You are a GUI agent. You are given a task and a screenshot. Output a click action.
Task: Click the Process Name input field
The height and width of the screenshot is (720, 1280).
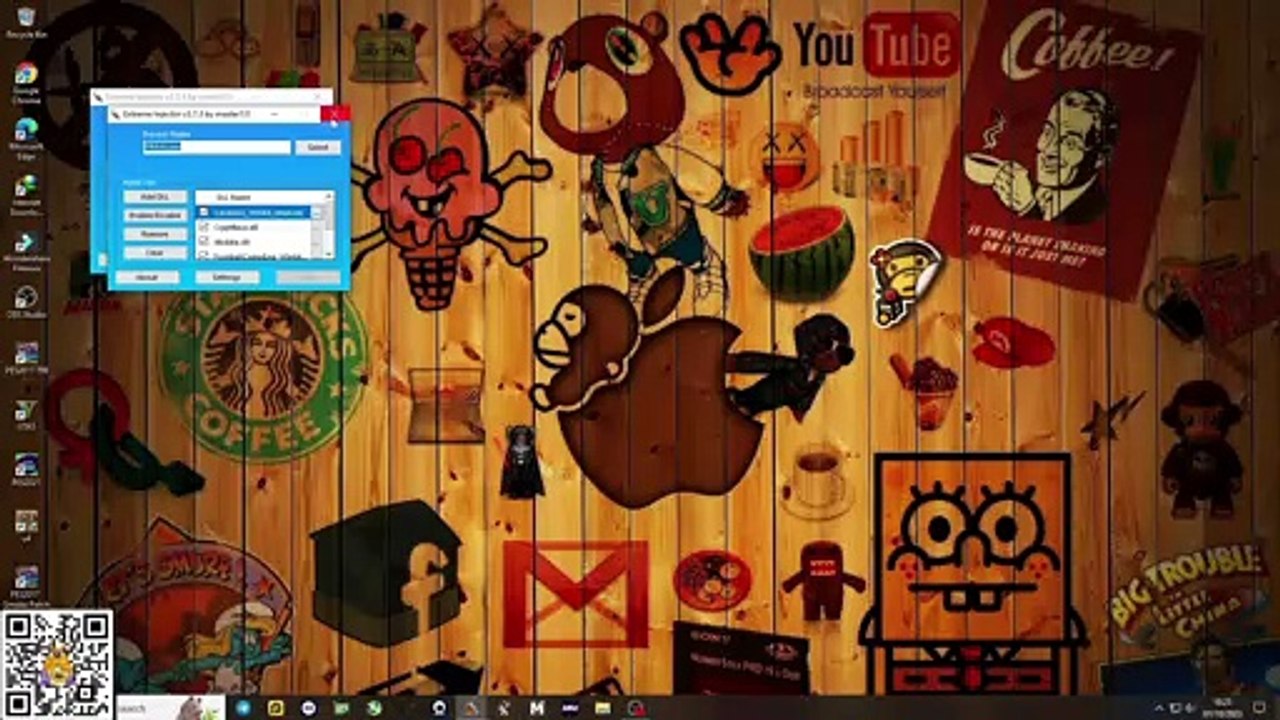click(216, 147)
